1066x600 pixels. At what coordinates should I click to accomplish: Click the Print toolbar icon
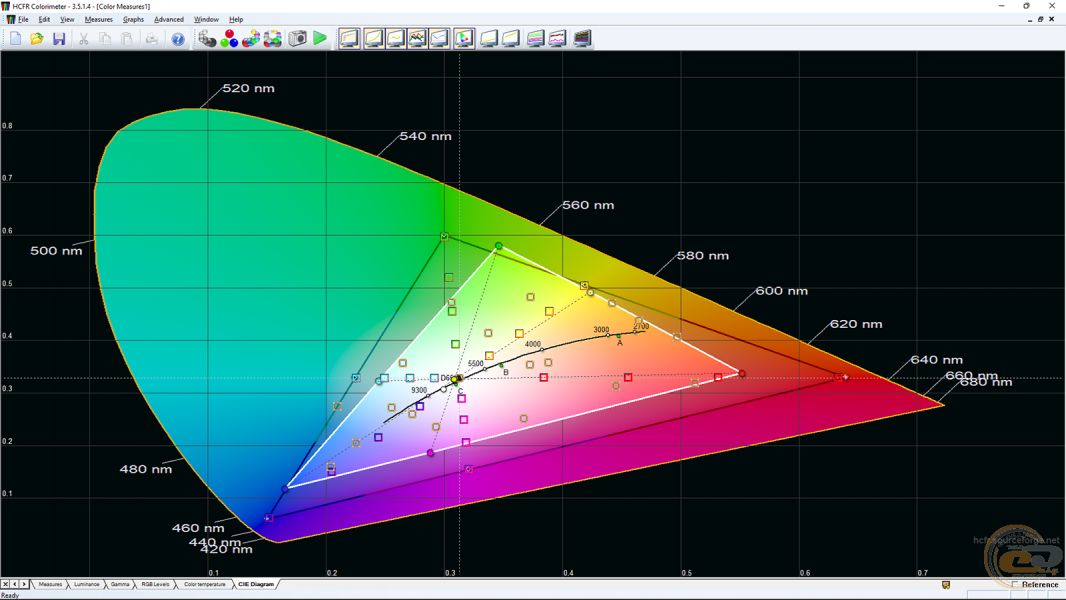tap(152, 39)
